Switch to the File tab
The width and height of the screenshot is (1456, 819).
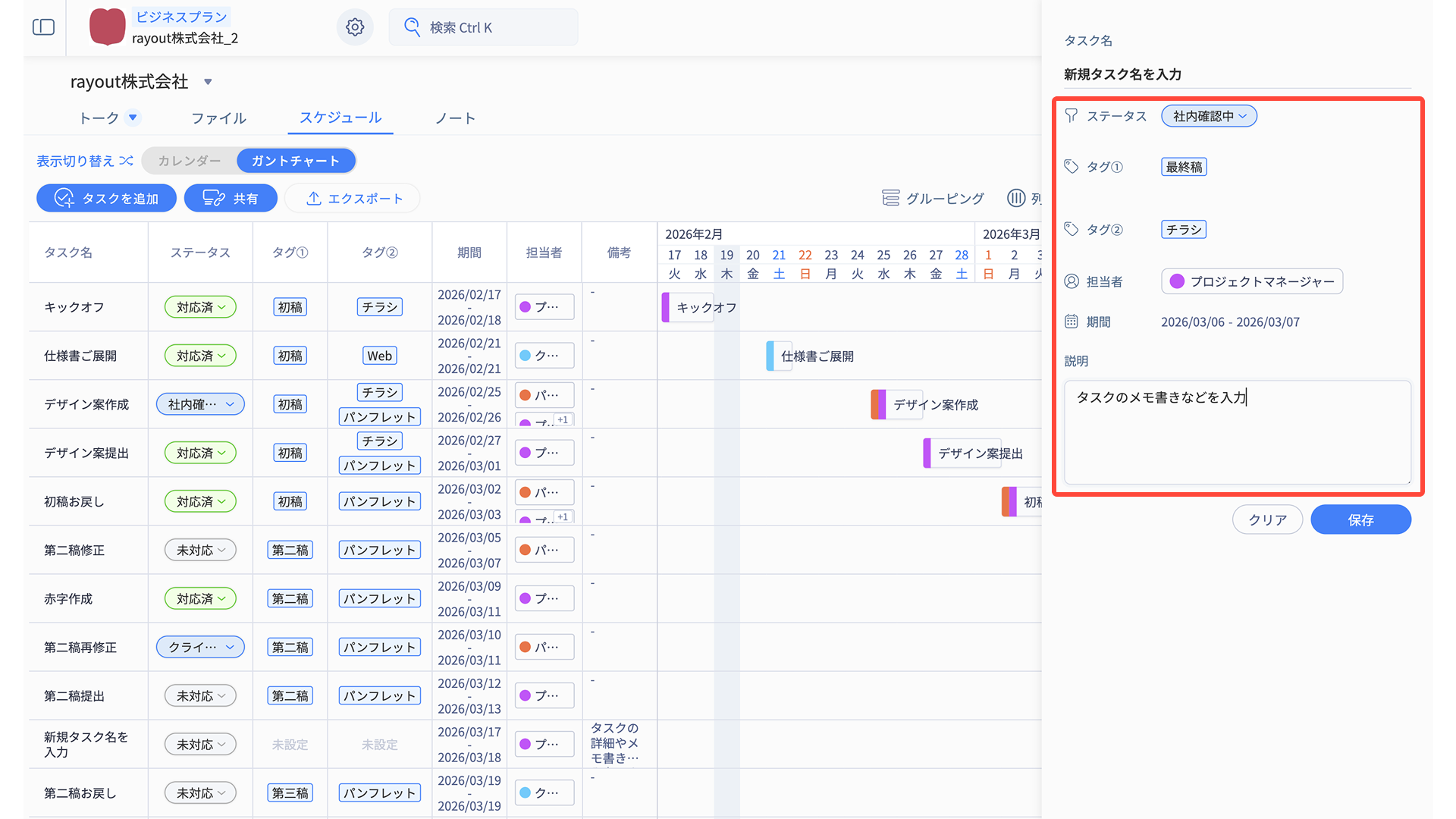tap(218, 118)
